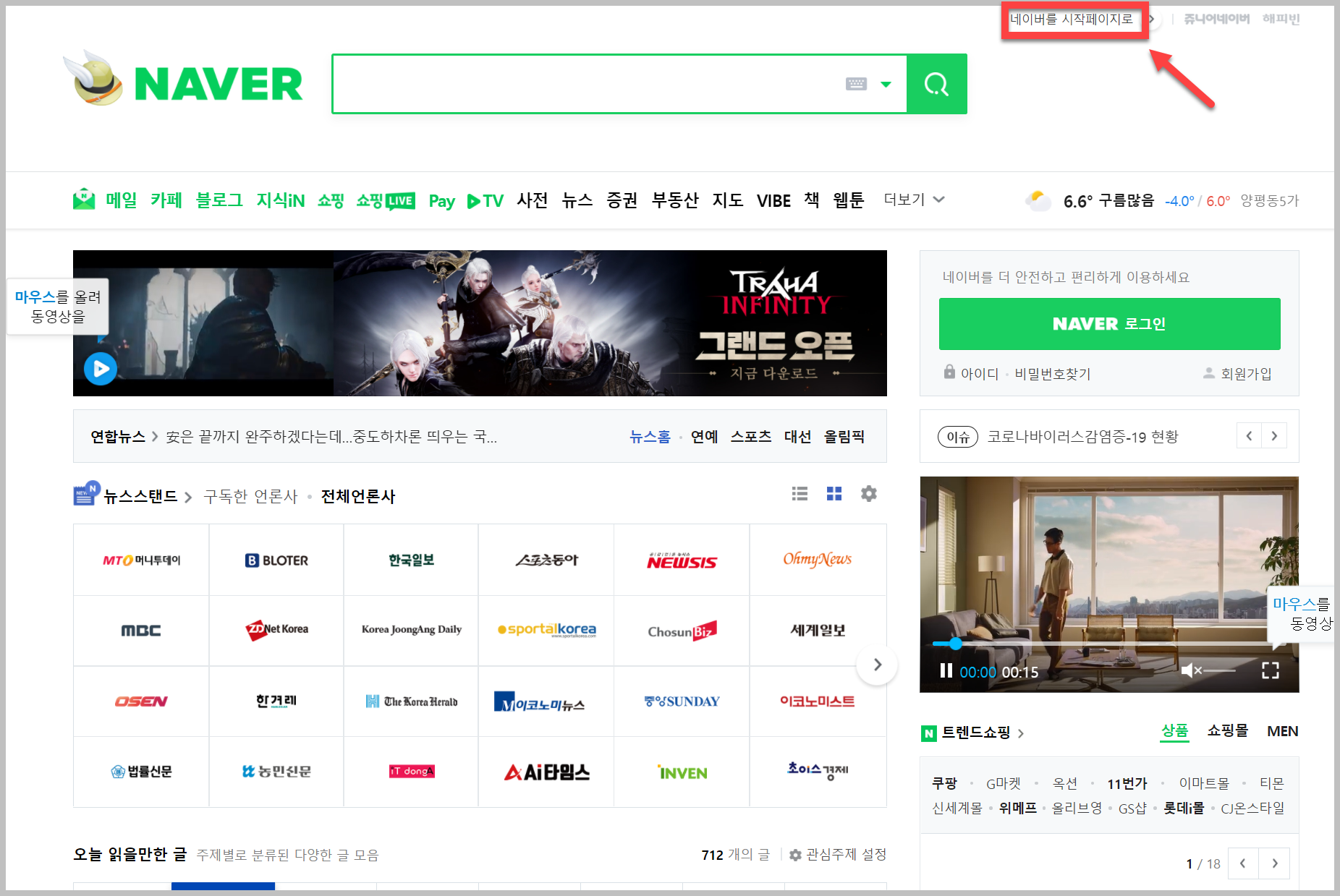1340x896 pixels.
Task: Open 쇼핑 menu item
Action: pyautogui.click(x=331, y=200)
